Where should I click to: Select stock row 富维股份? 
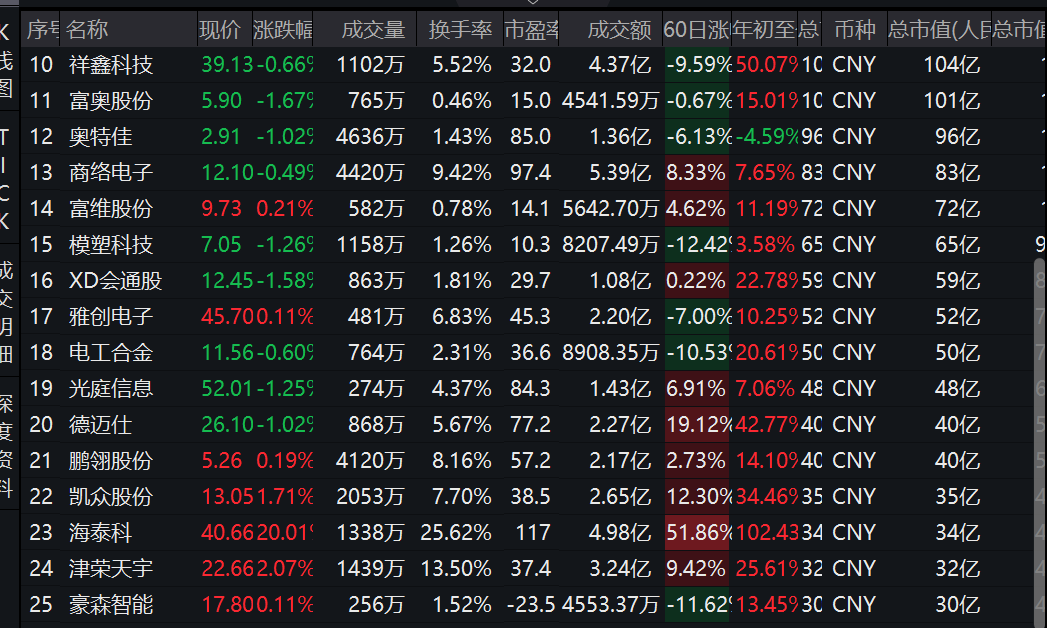pos(534,209)
